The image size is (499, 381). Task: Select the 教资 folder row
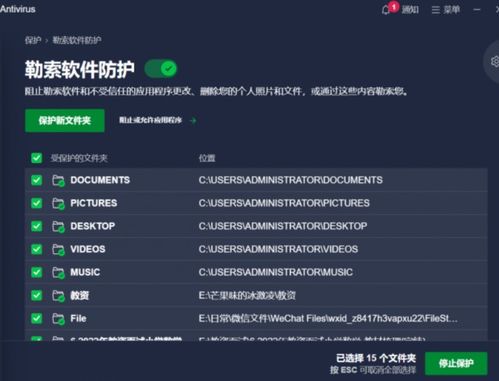(256, 295)
